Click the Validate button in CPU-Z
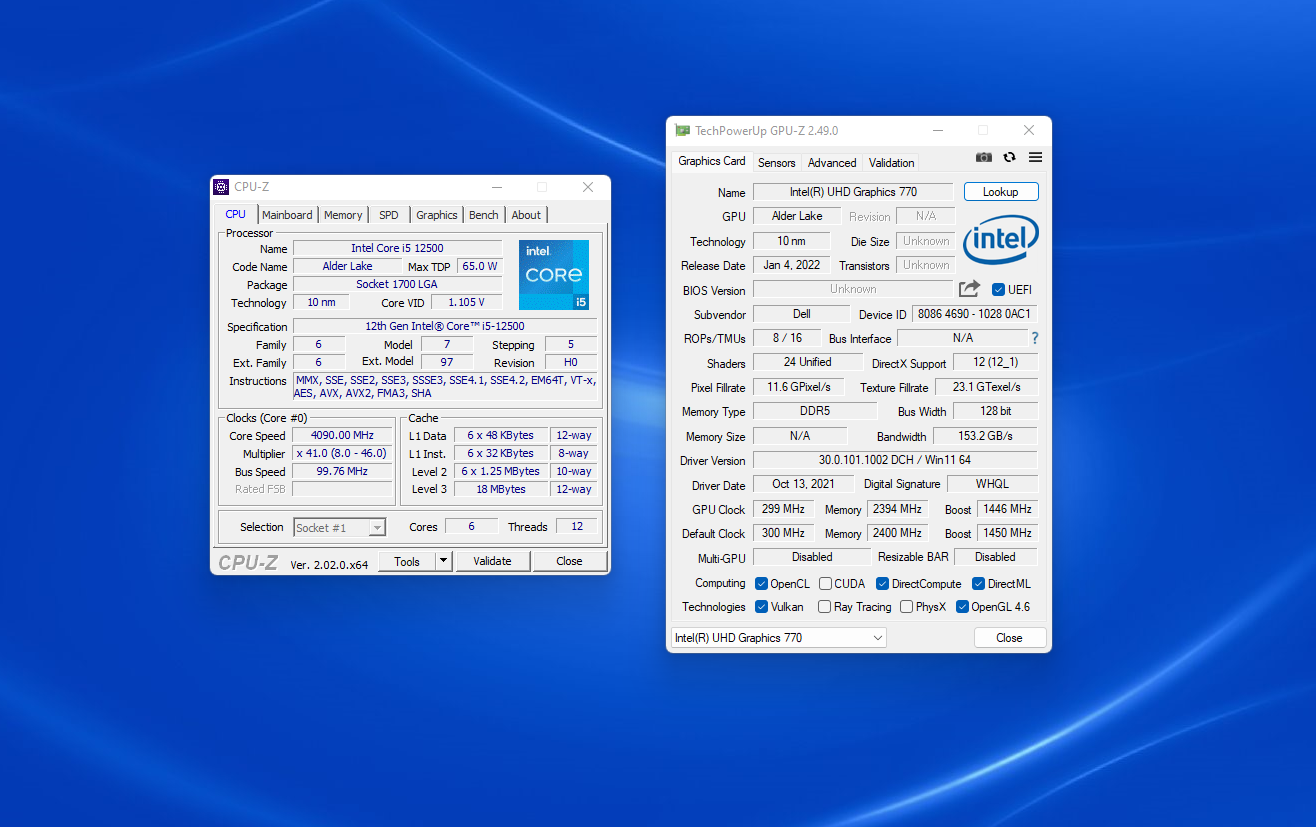 pyautogui.click(x=492, y=561)
